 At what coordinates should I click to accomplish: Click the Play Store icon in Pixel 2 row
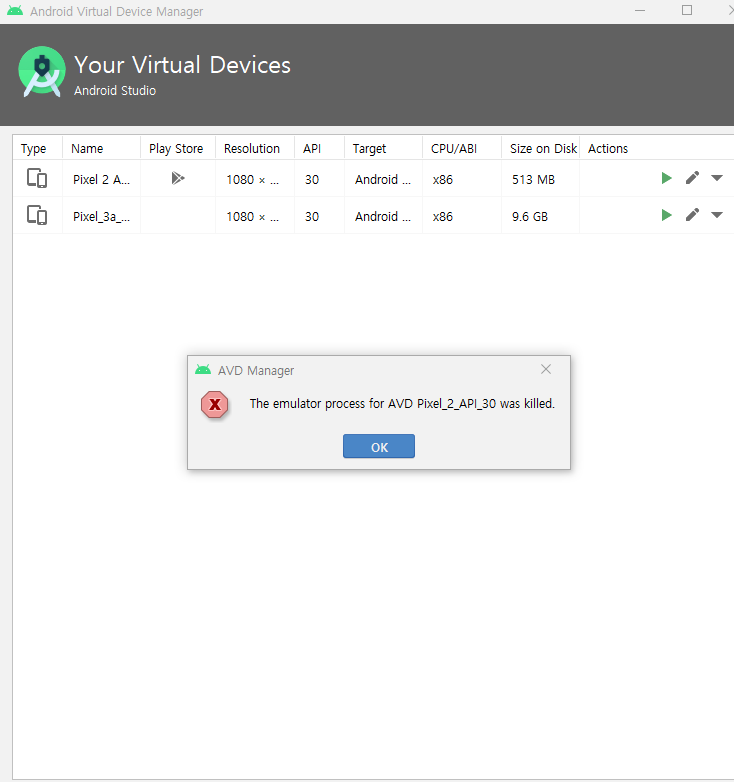178,178
